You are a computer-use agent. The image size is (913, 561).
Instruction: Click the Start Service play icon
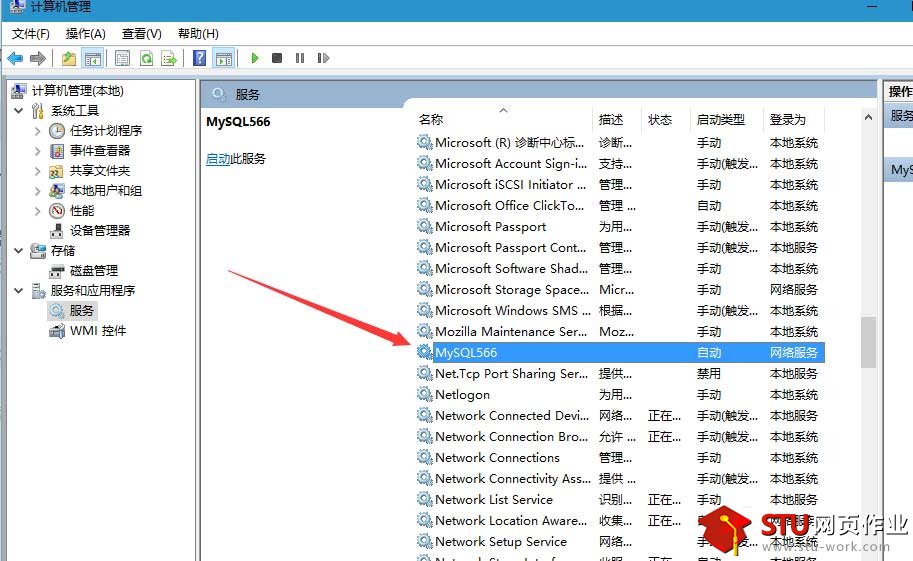click(x=255, y=58)
